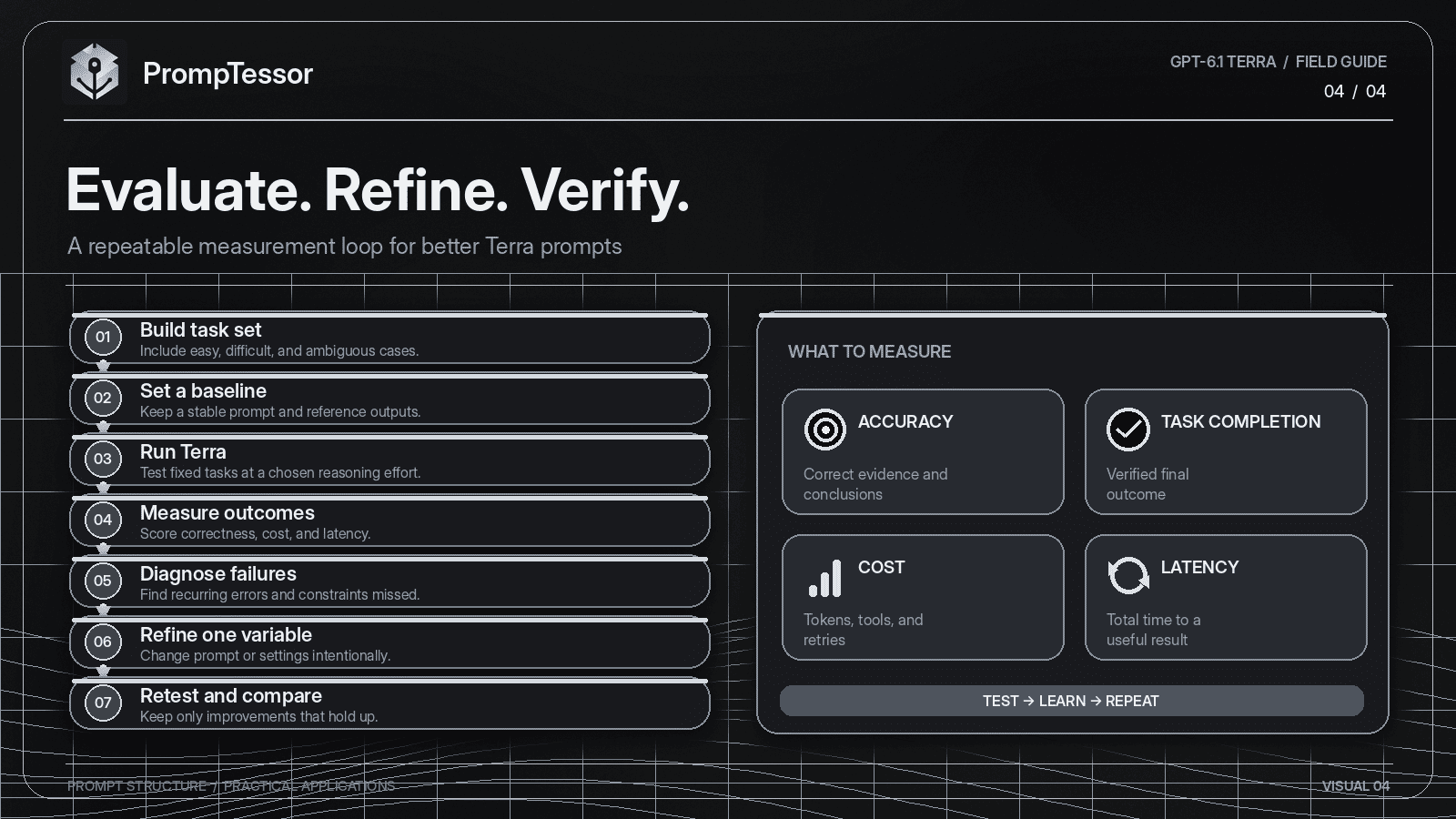Click the Latency refresh arrows icon
Screen dimensions: 1456x819
[x=1128, y=574]
